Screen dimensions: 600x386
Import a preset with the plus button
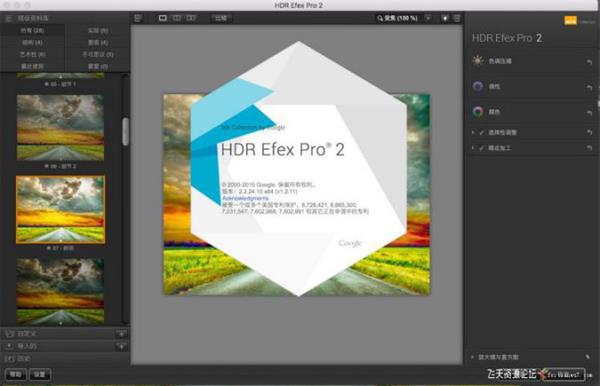tap(121, 347)
